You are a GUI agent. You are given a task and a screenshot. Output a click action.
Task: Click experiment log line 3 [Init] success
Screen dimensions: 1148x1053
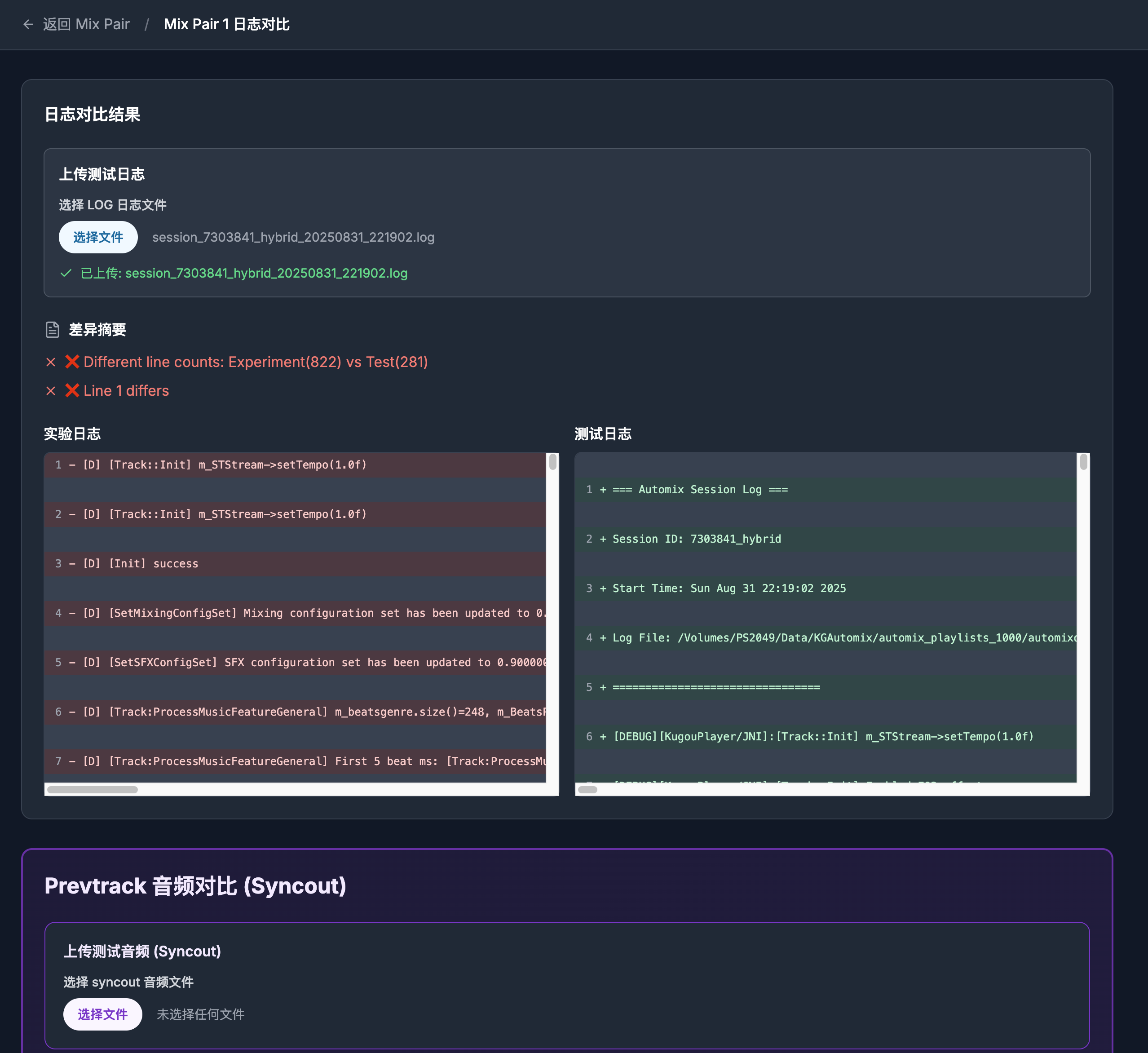[x=295, y=563]
